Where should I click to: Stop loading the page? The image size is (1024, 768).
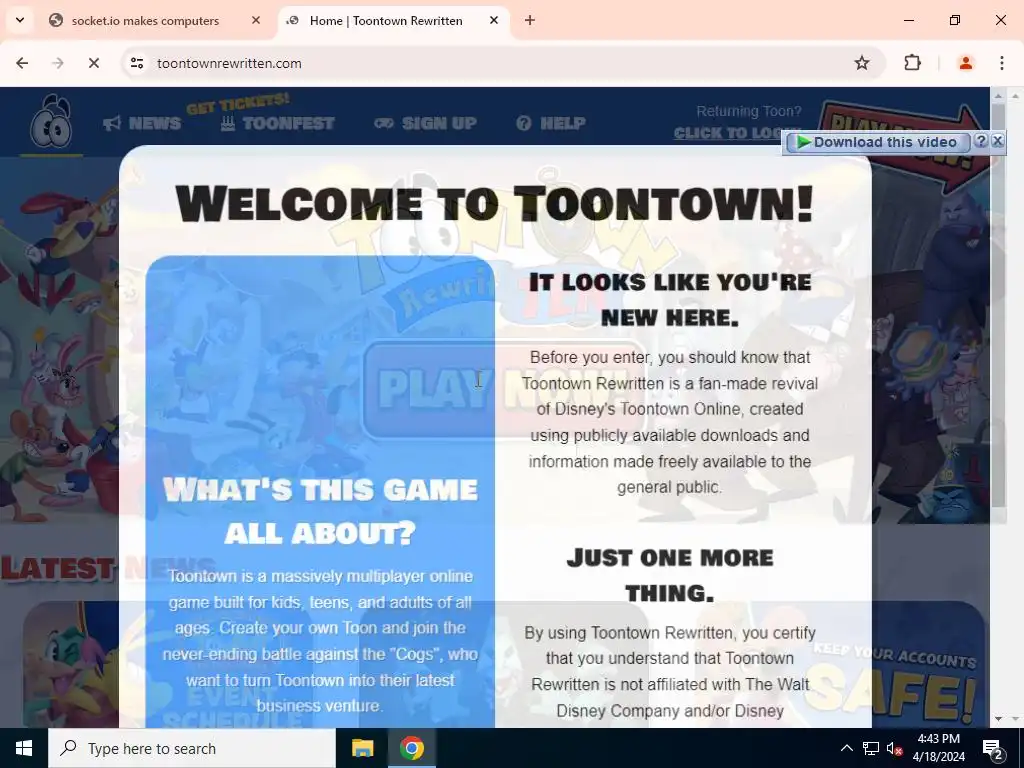coord(93,63)
